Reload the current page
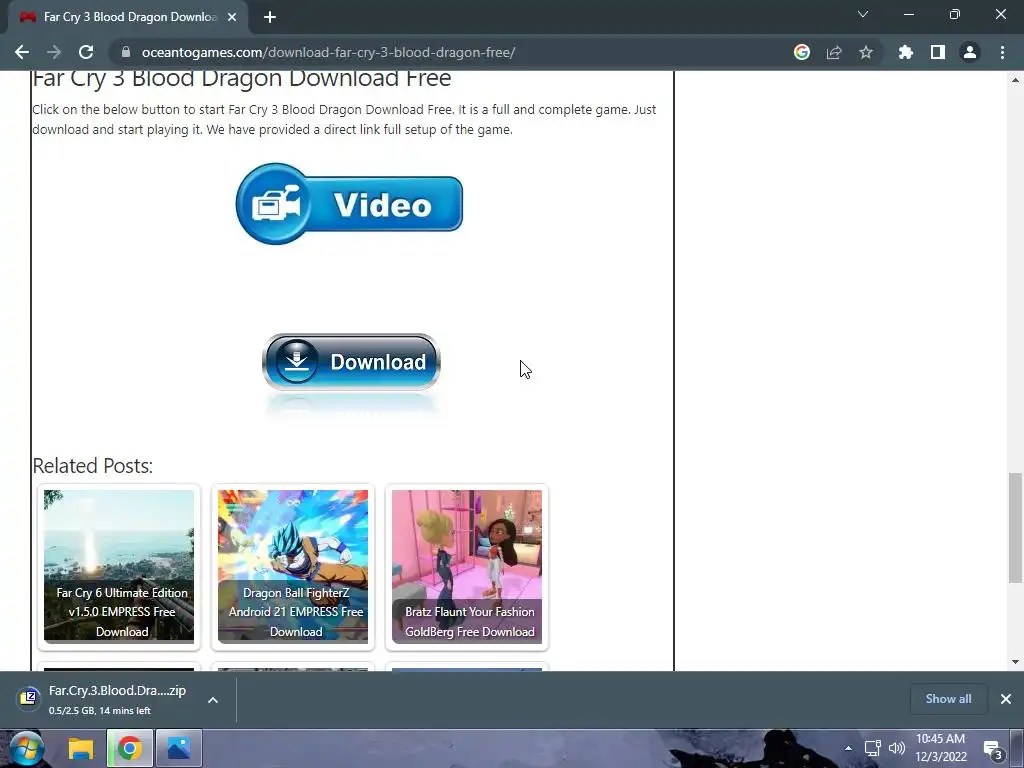 tap(86, 52)
